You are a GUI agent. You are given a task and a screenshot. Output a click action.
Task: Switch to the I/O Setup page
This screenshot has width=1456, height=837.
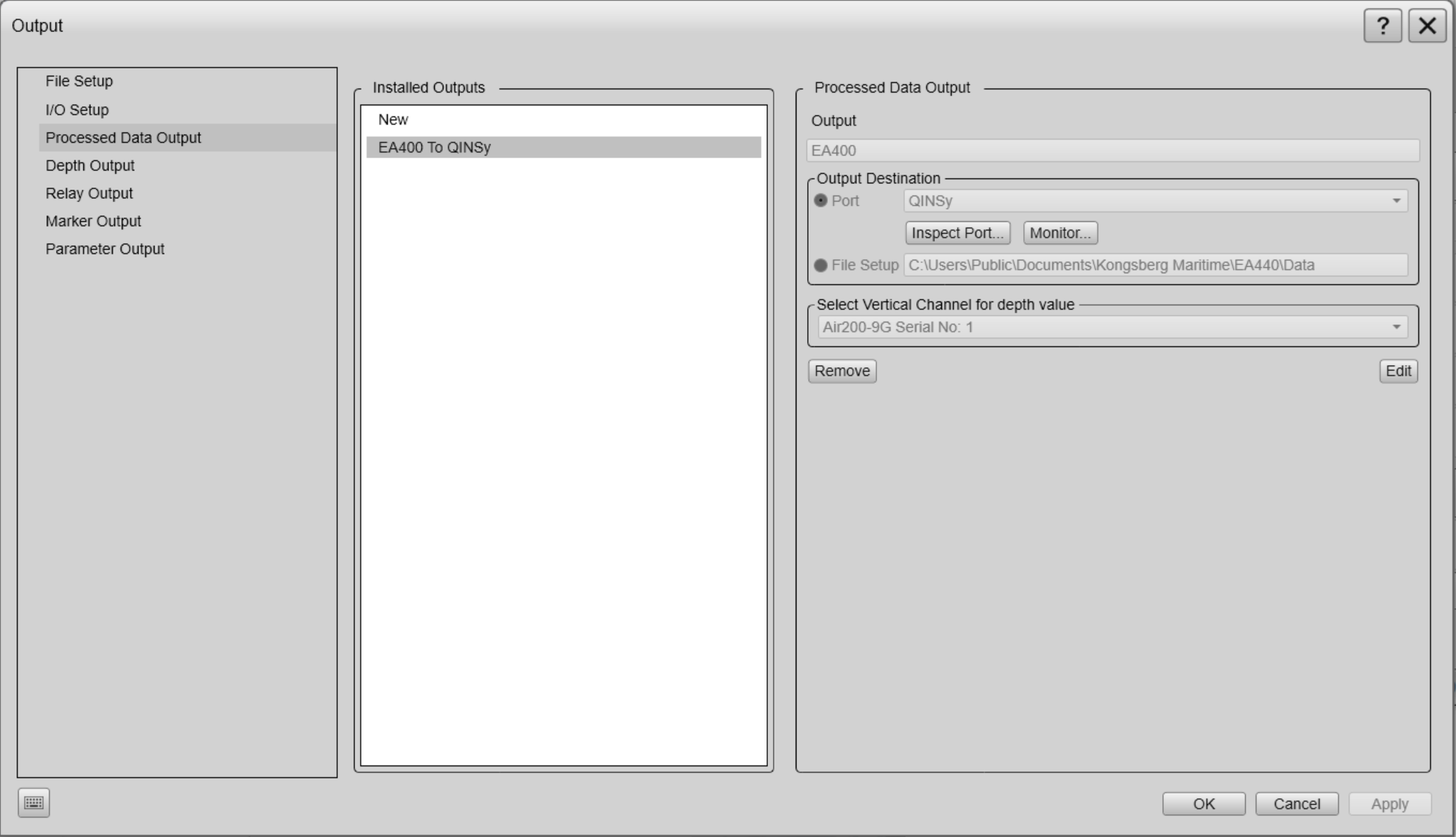[x=77, y=110]
